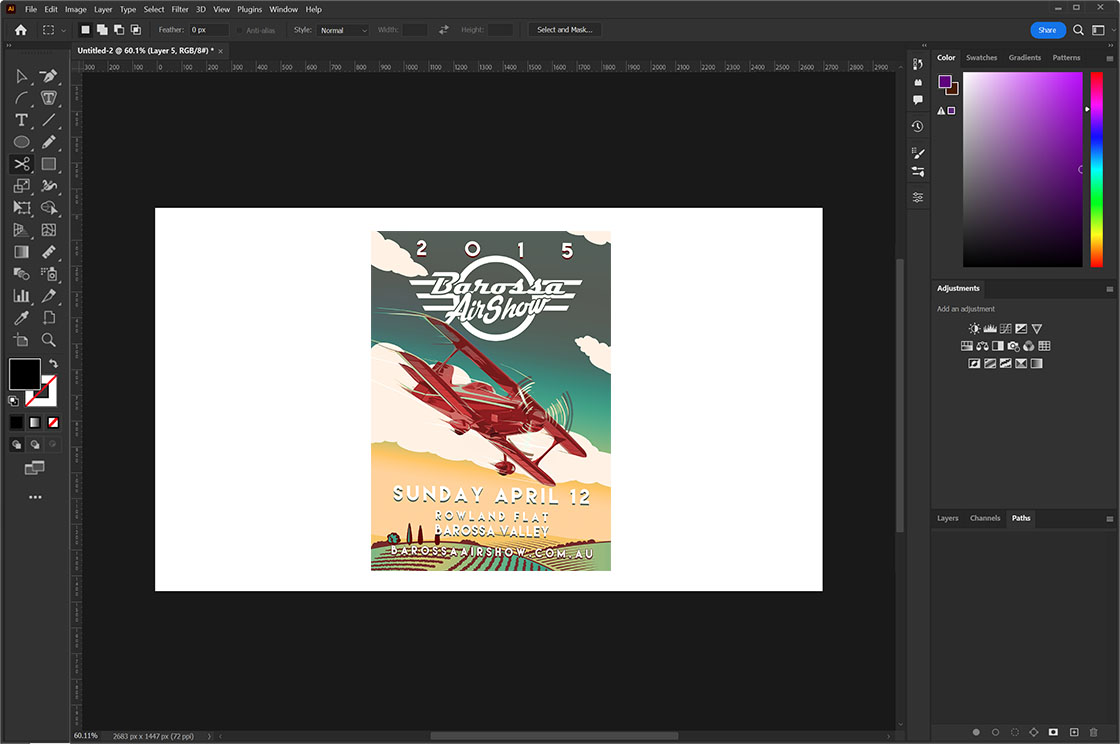Select the Free Transform tool
Screen dimensions: 1120x744
(x=21, y=208)
